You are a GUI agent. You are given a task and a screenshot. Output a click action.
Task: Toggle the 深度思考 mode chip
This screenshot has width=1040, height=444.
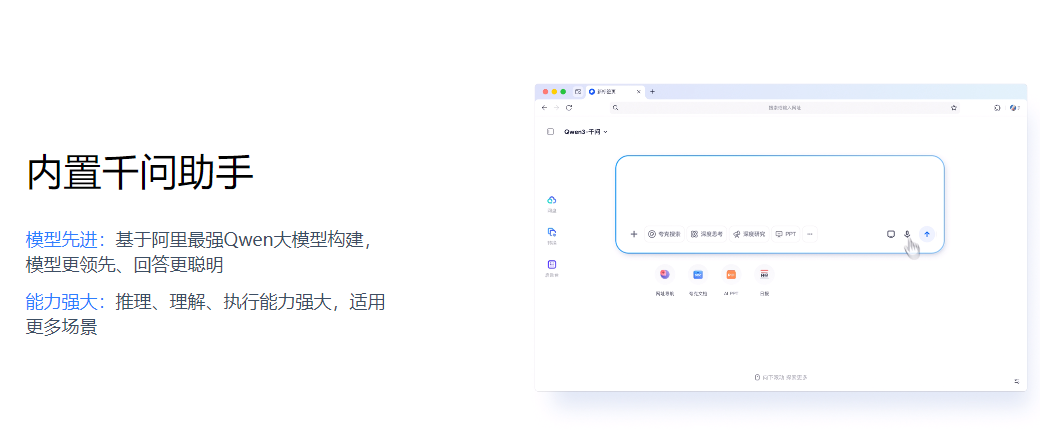pos(706,234)
